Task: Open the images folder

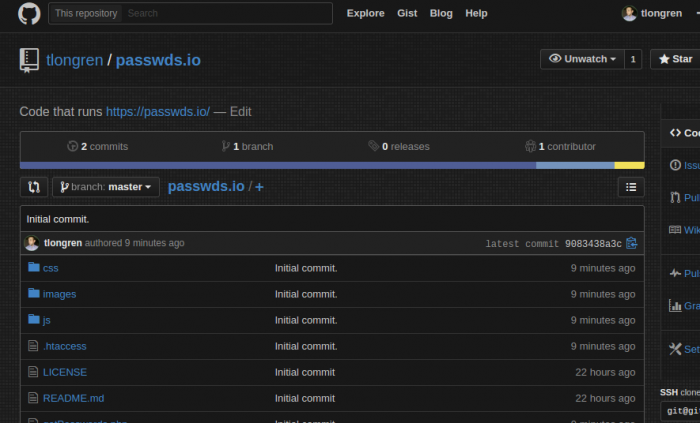Action: 59,294
